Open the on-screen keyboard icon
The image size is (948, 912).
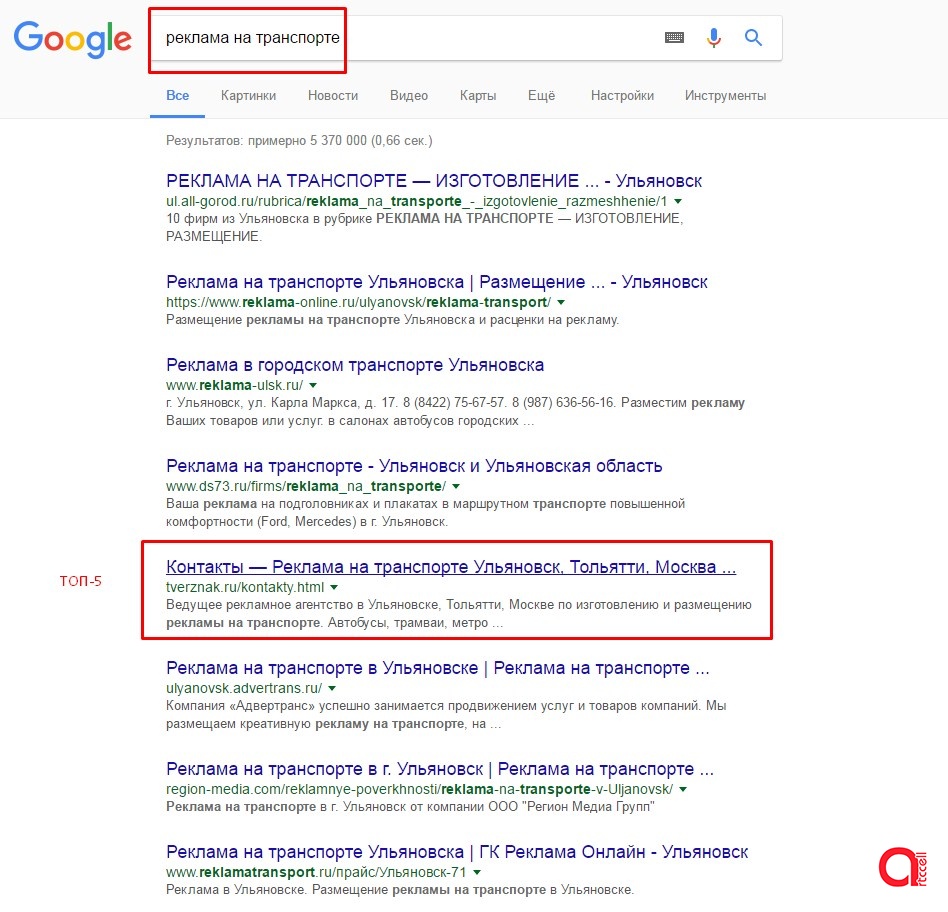(x=674, y=37)
